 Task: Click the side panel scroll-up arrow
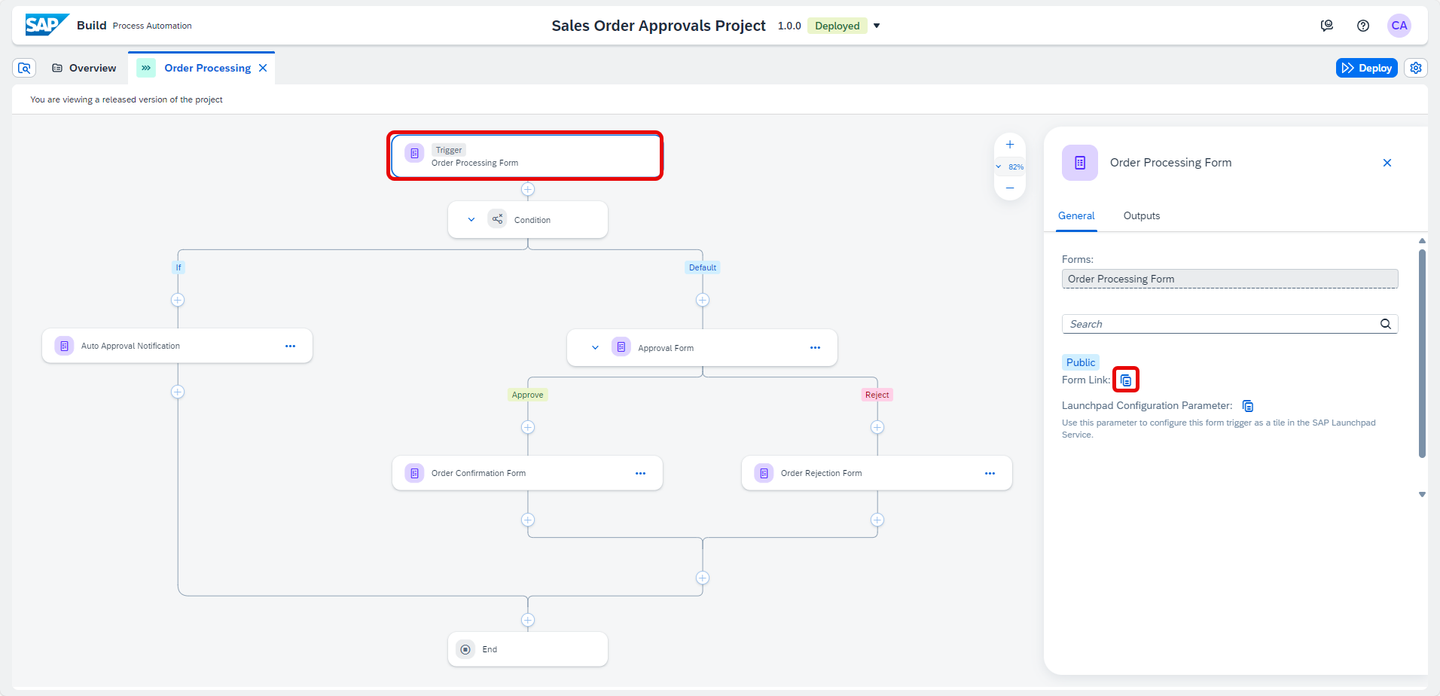tap(1422, 241)
